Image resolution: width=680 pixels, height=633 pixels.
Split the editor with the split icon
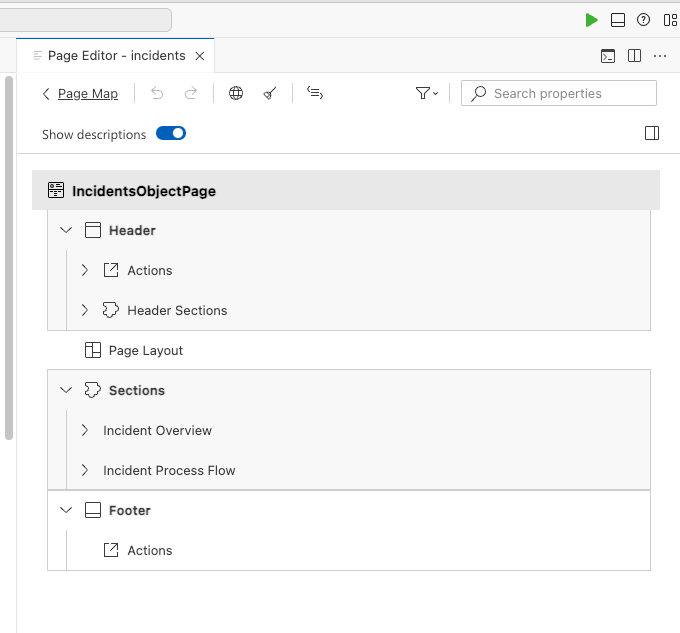(634, 56)
